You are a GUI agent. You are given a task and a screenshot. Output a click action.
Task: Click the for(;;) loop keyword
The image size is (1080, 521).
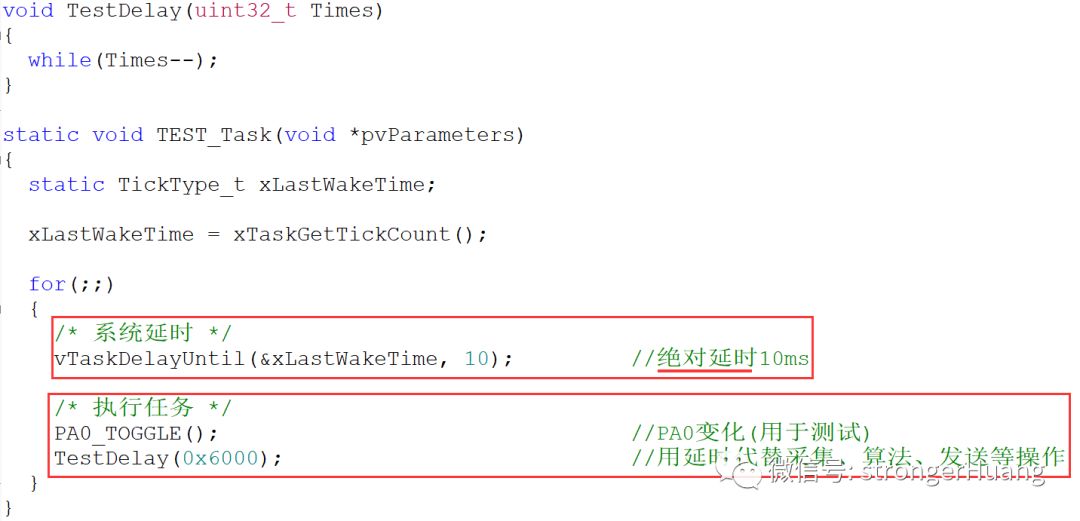[x=72, y=284]
